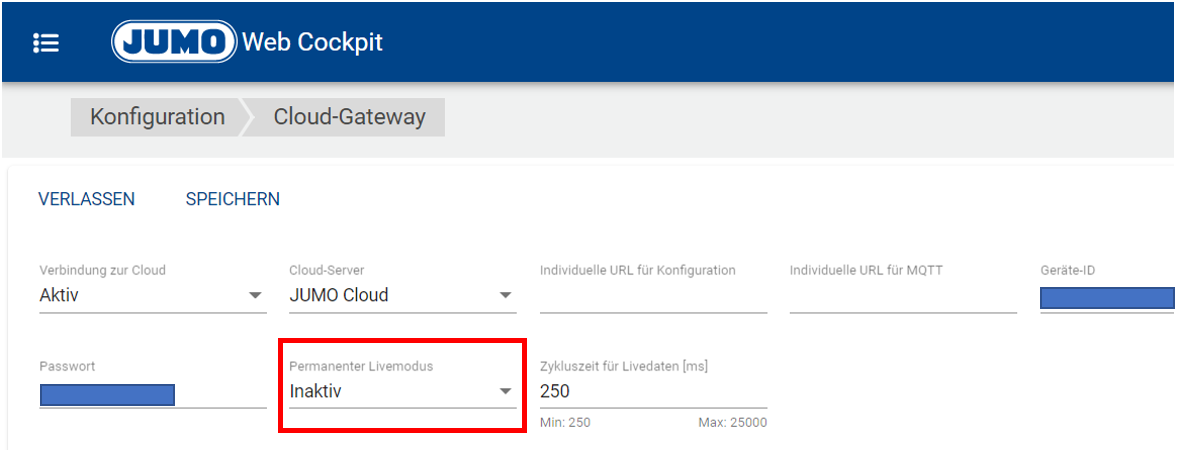Select the Geräte-ID field
This screenshot has width=1177, height=452.
point(1106,297)
